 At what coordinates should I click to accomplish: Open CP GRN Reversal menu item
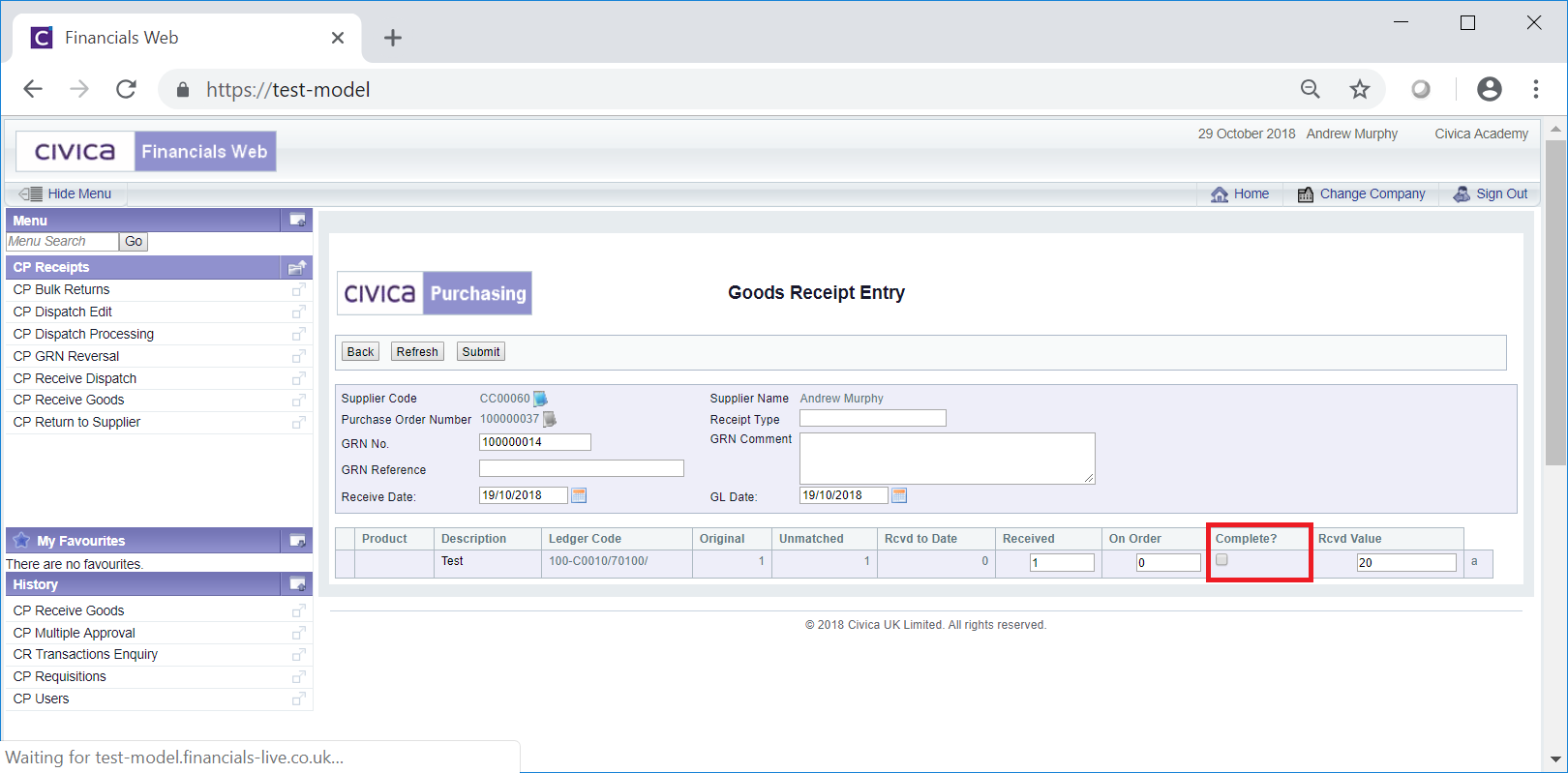(66, 356)
